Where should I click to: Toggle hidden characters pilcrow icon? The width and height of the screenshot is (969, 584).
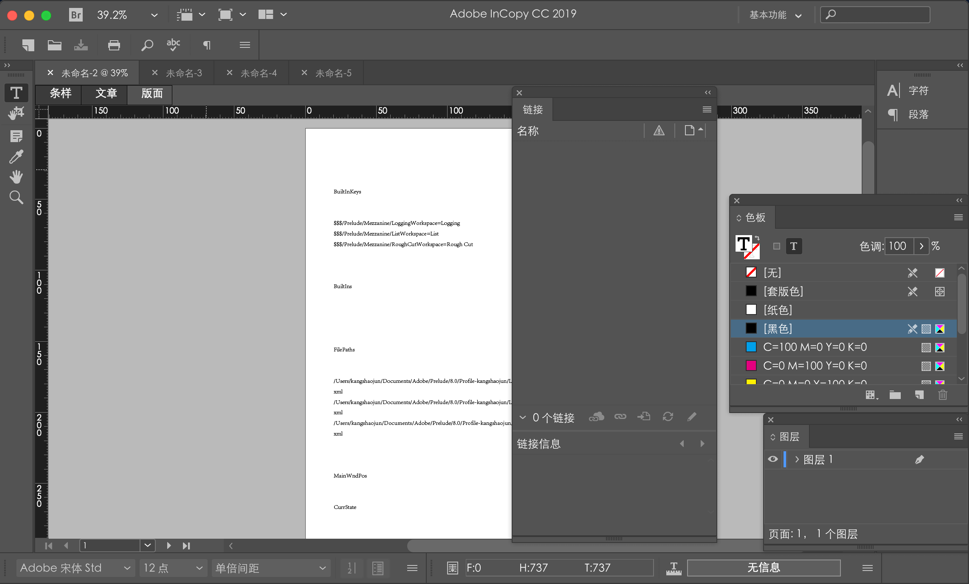[x=207, y=45]
